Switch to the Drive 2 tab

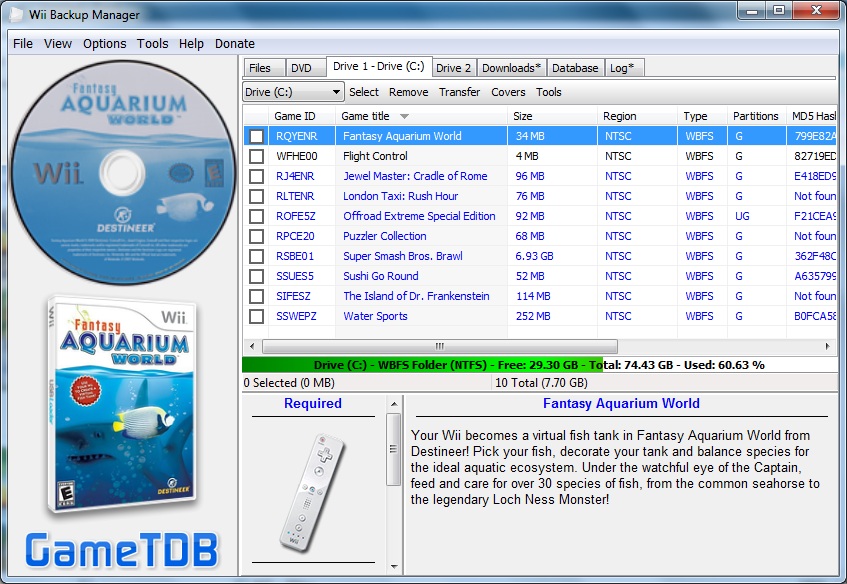454,68
